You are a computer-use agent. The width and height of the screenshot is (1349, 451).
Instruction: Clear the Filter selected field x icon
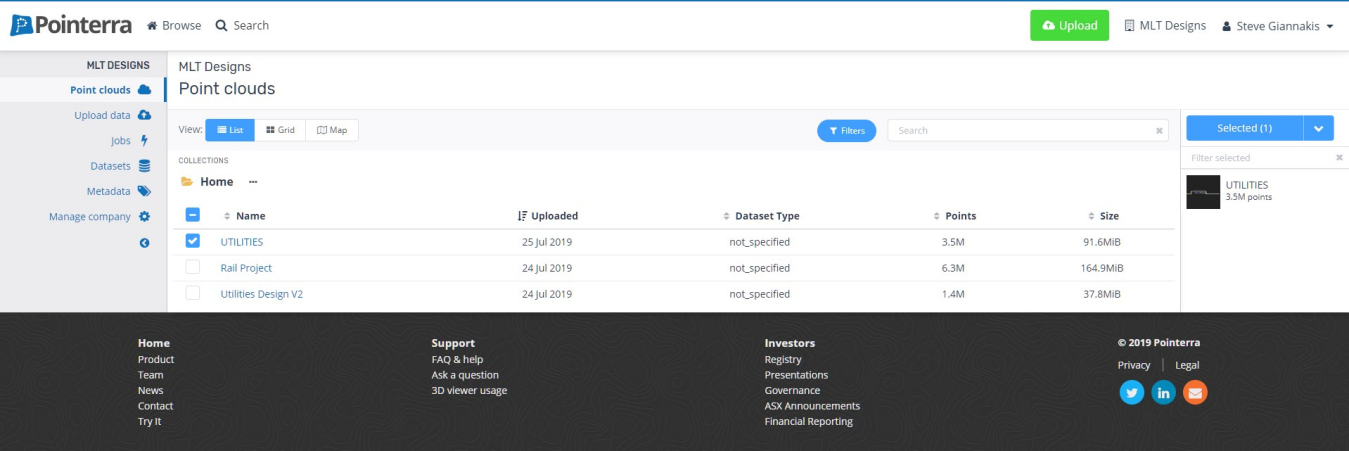pyautogui.click(x=1339, y=158)
